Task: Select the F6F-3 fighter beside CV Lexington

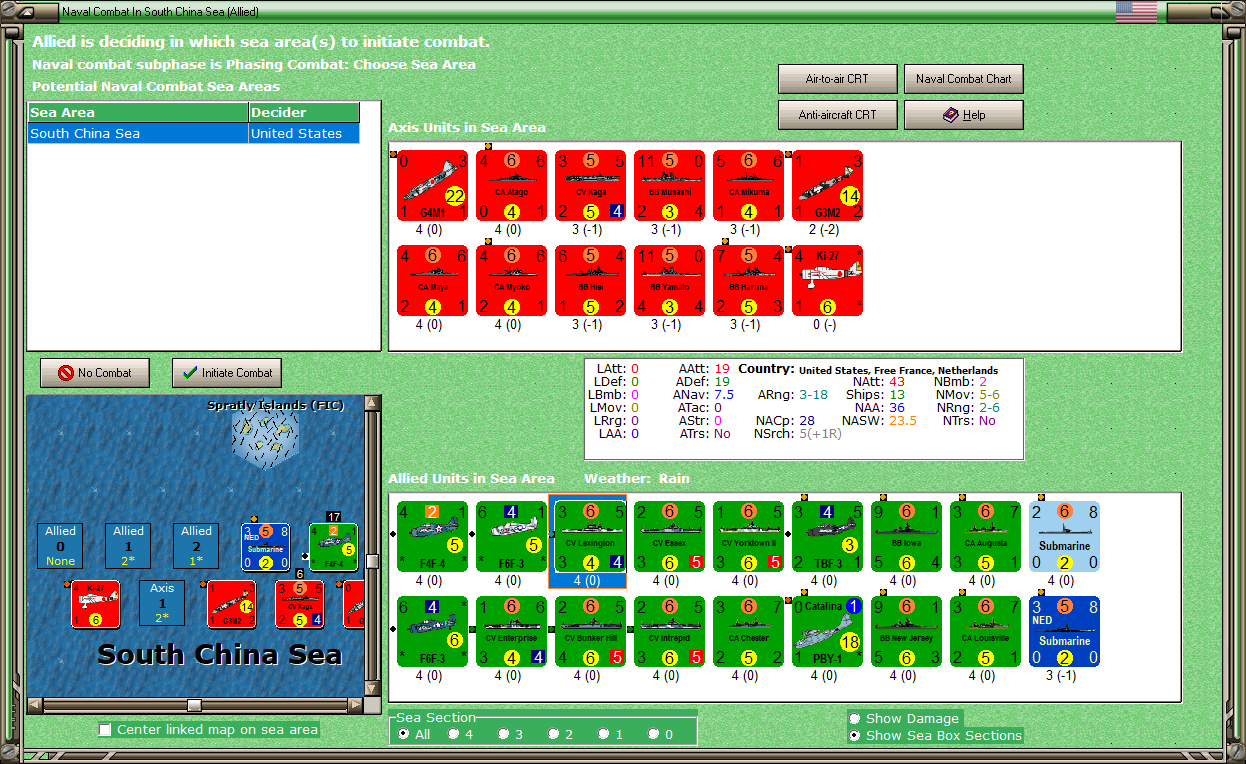Action: 511,537
